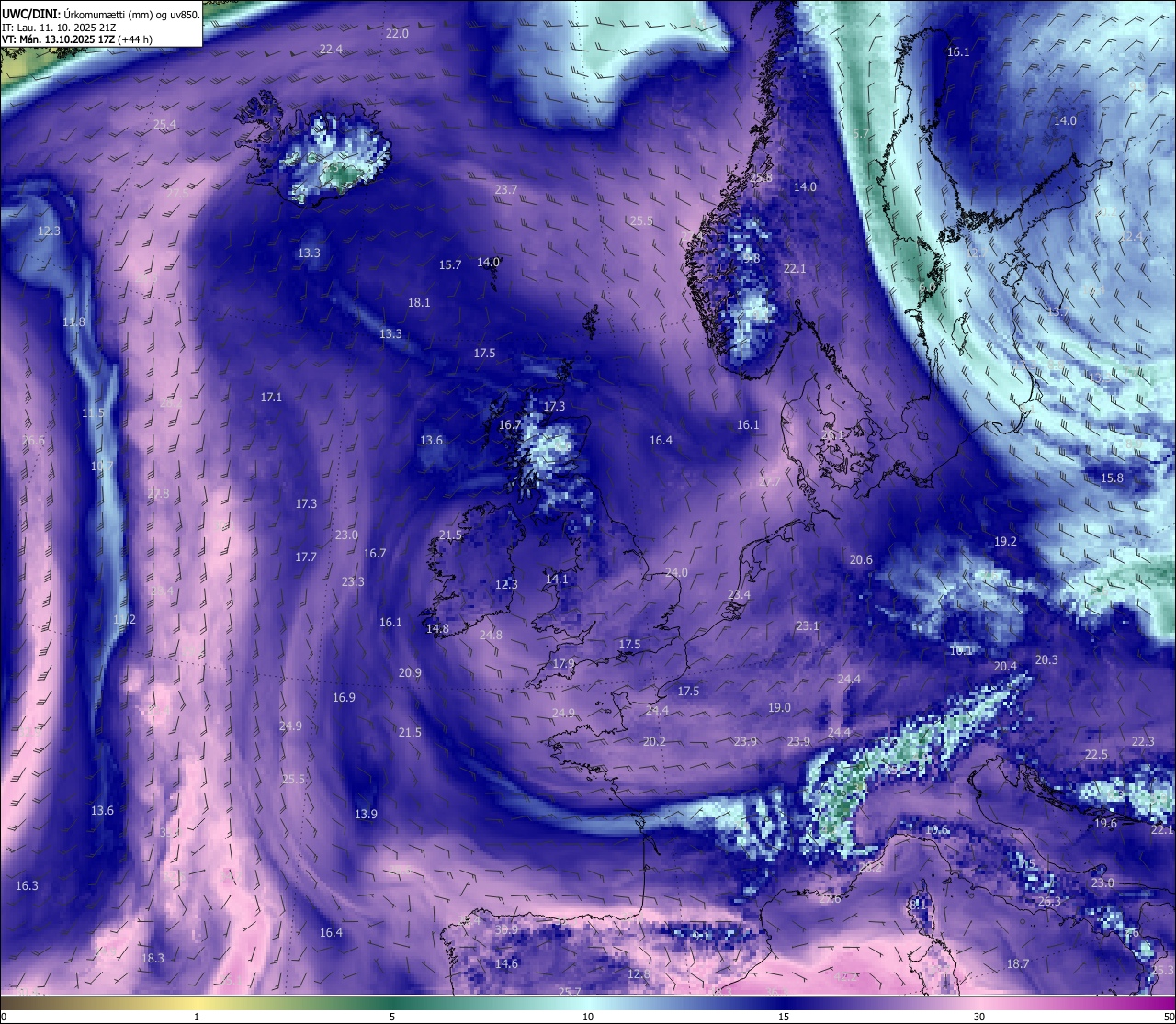
Task: Click the 19.0 value label
Action: [x=779, y=707]
